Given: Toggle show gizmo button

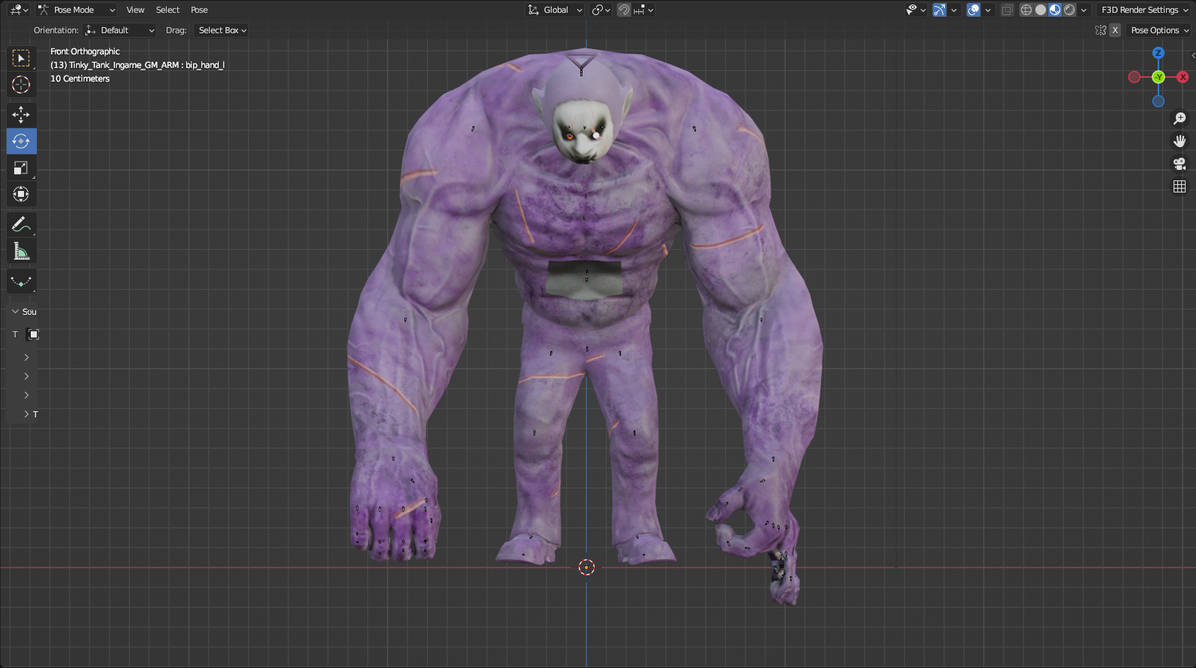Looking at the screenshot, I should pyautogui.click(x=940, y=10).
